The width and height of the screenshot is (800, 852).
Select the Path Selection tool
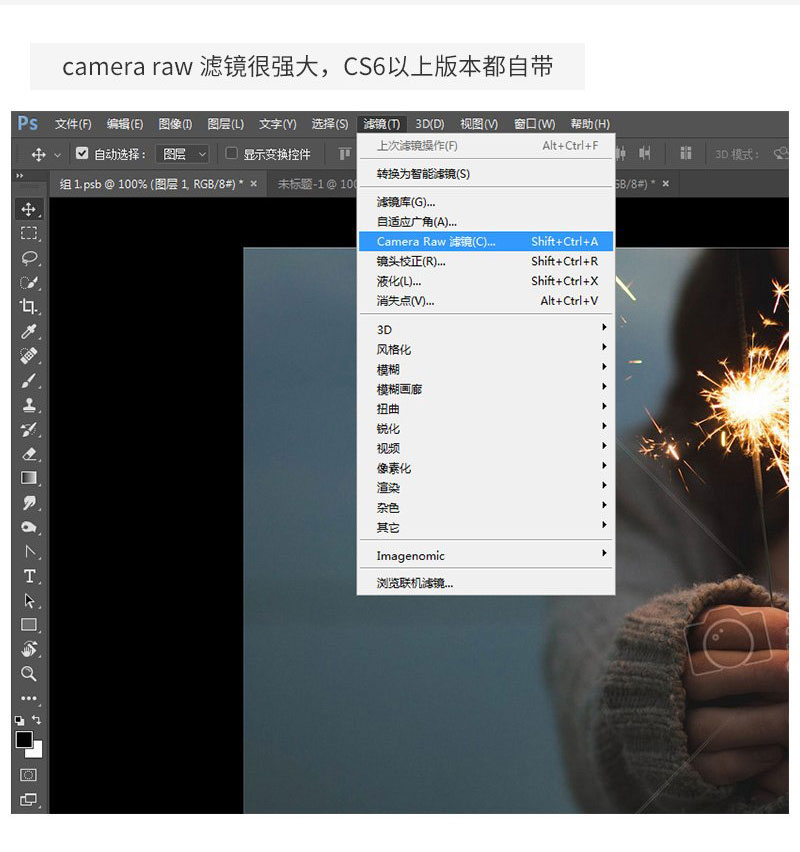coord(29,600)
